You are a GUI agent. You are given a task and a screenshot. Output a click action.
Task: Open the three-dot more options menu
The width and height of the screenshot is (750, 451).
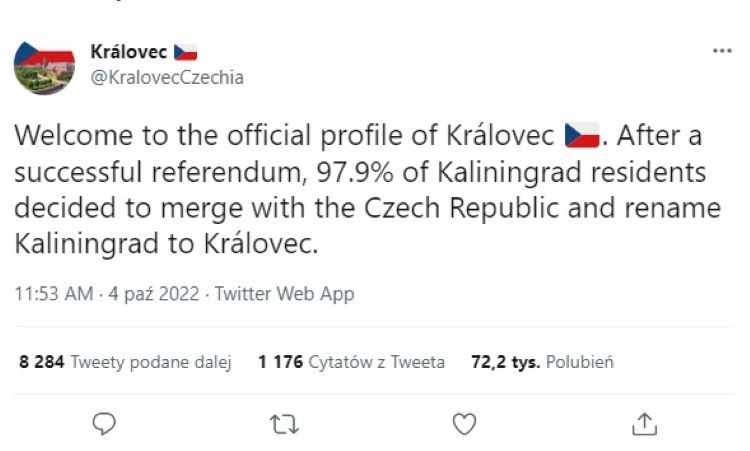(x=721, y=52)
